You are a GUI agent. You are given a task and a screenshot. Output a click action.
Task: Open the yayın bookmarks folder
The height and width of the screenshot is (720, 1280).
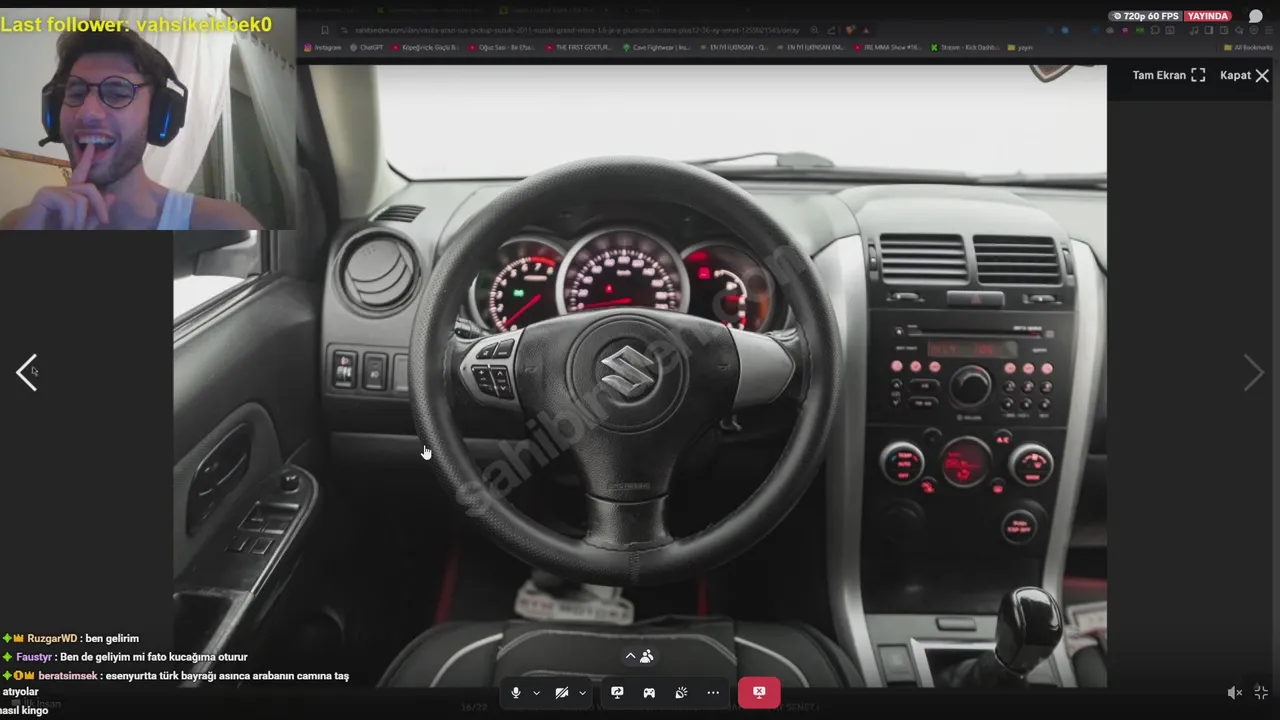click(1020, 47)
